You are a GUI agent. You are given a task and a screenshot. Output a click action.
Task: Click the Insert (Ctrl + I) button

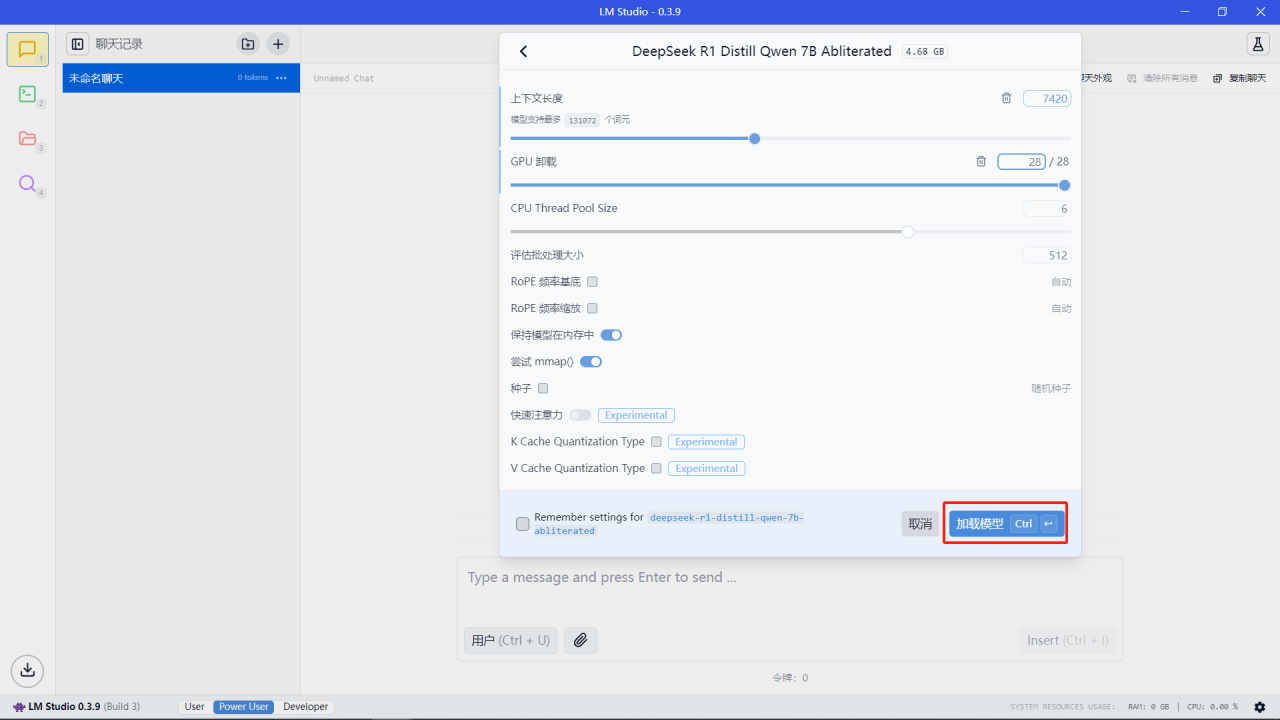click(x=1068, y=640)
